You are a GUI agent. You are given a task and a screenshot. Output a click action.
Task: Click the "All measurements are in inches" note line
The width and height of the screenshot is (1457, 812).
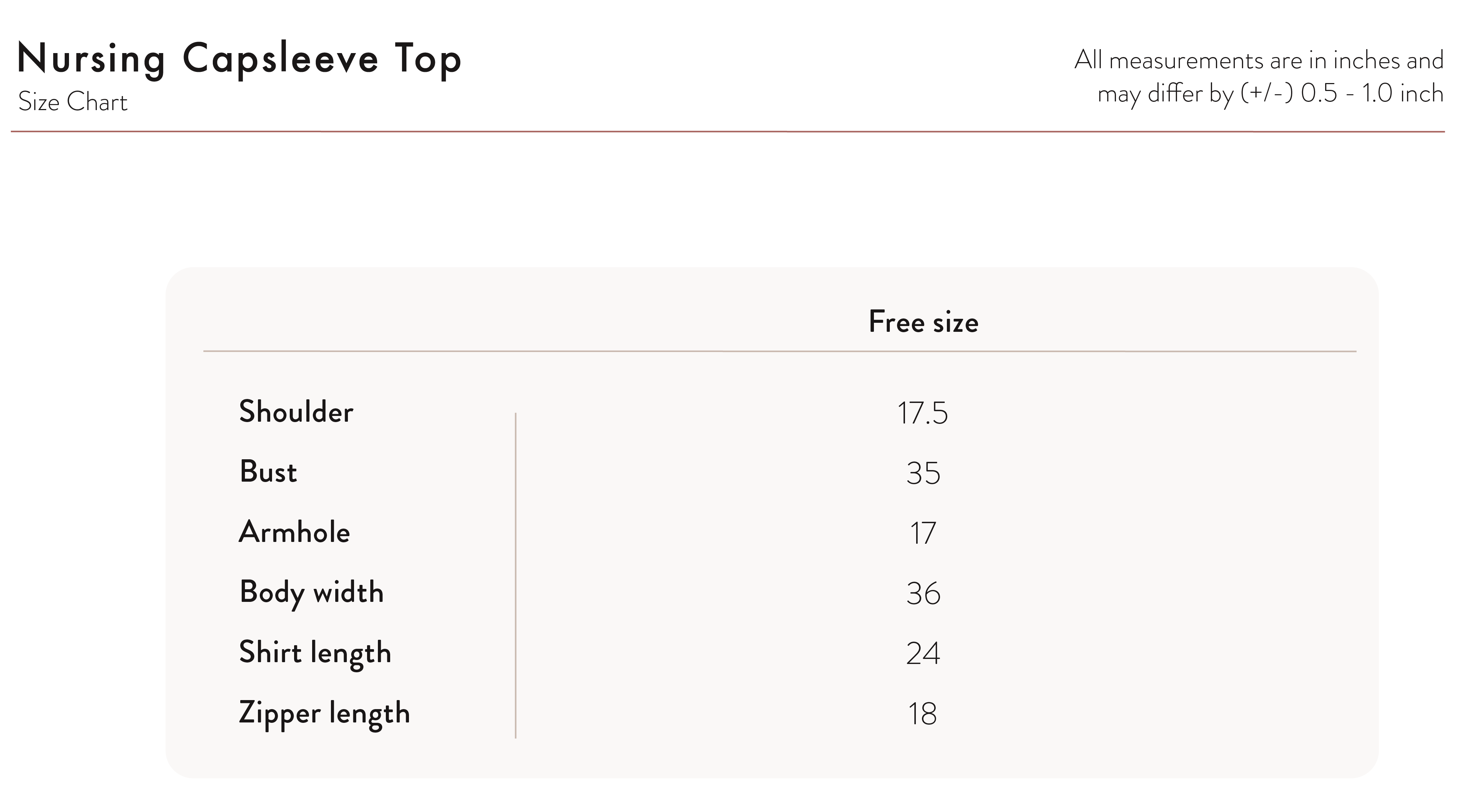point(1258,60)
